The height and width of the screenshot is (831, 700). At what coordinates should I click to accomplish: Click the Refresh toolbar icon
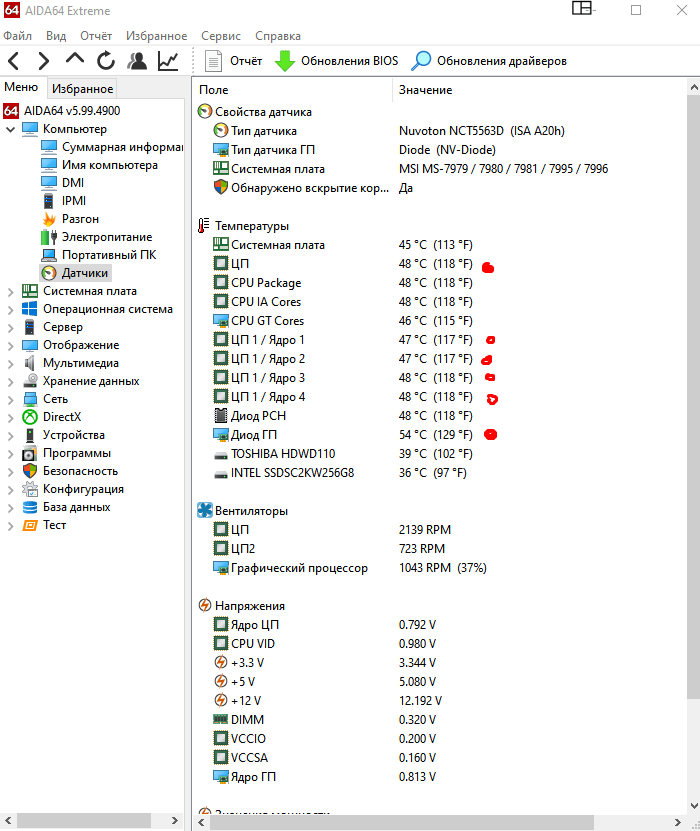(x=106, y=61)
